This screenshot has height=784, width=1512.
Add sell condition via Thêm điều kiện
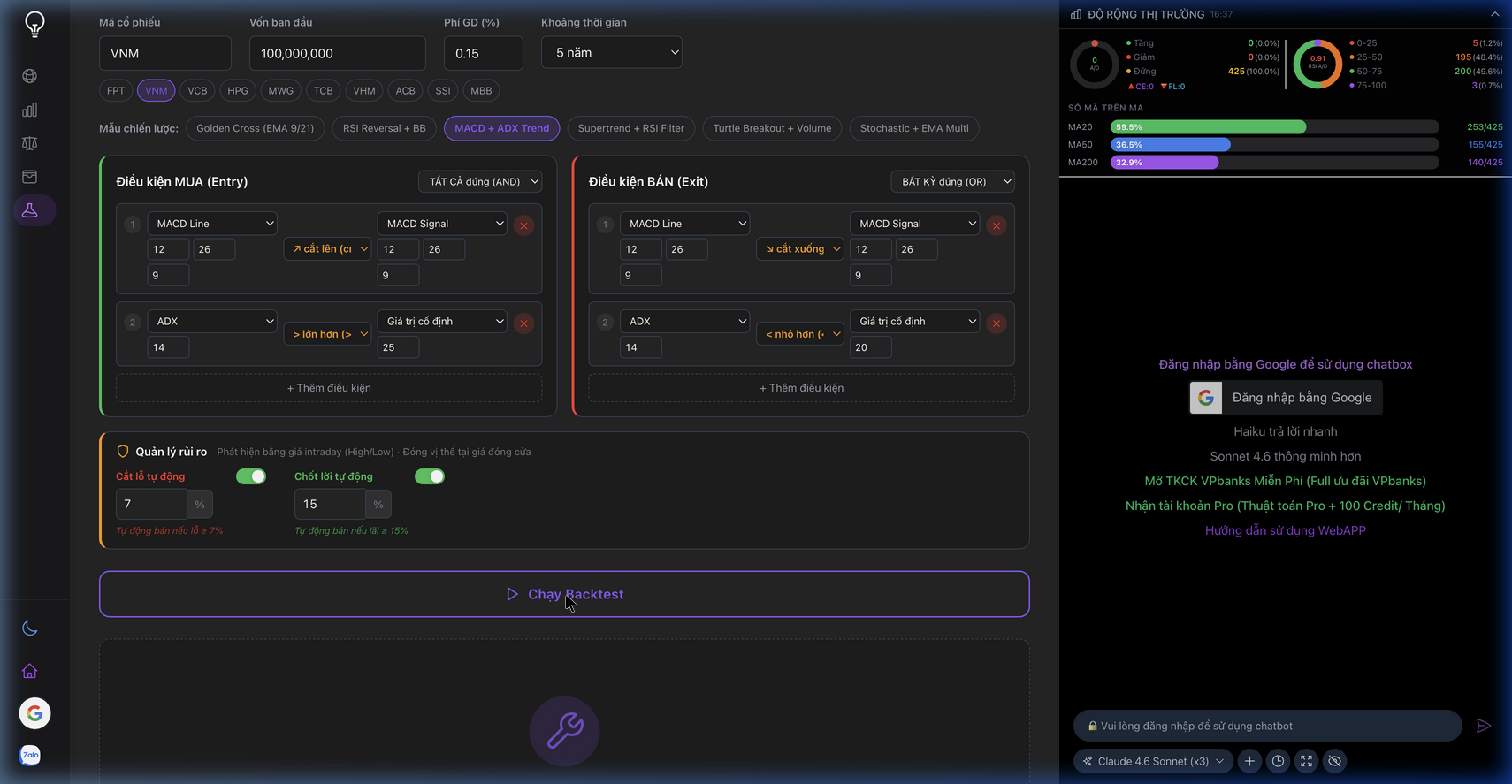[x=801, y=388]
